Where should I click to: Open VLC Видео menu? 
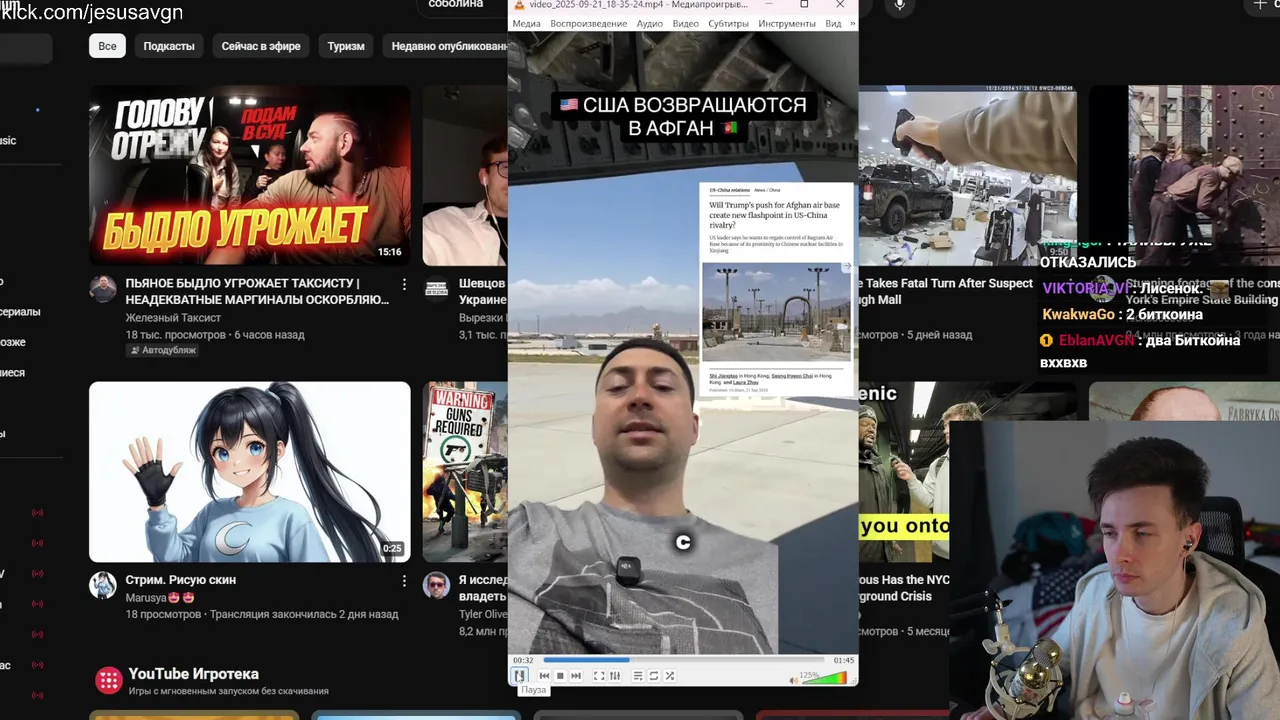tap(686, 24)
